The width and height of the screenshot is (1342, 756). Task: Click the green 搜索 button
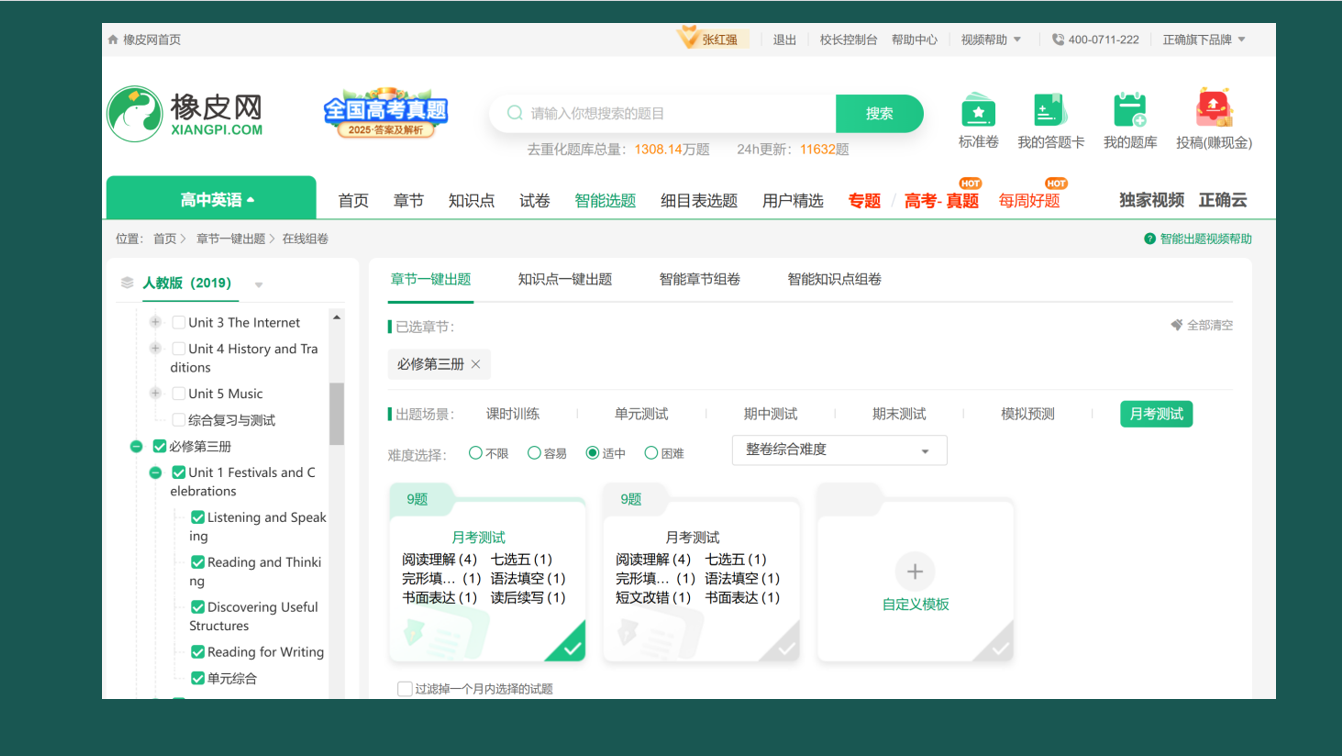point(879,114)
